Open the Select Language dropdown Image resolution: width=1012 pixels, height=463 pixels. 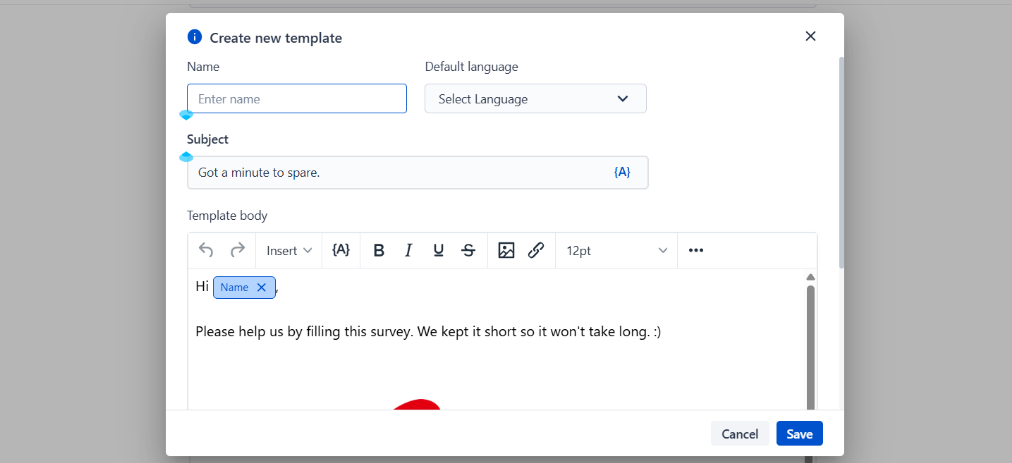535,99
